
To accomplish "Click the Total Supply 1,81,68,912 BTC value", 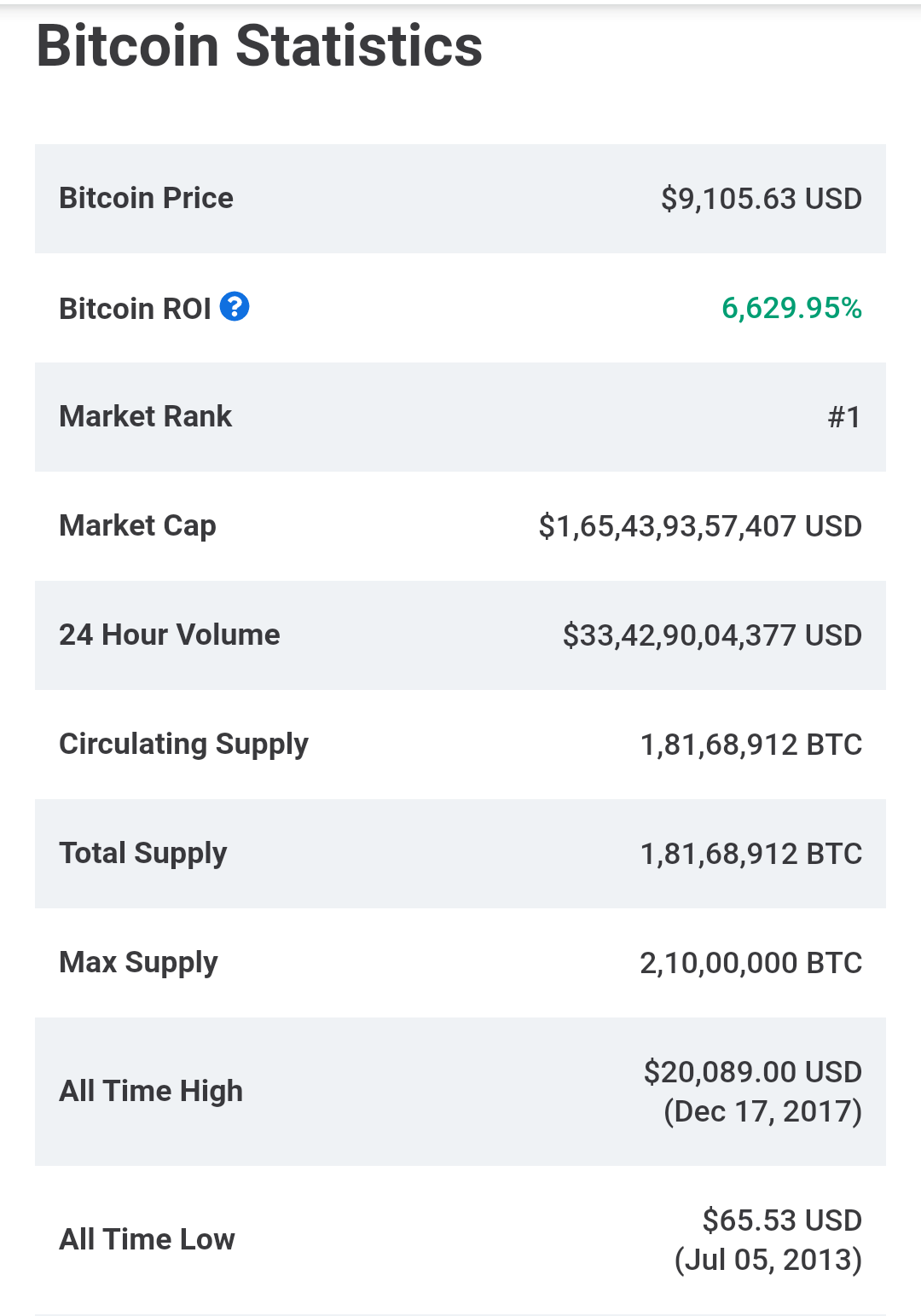I will tap(750, 854).
